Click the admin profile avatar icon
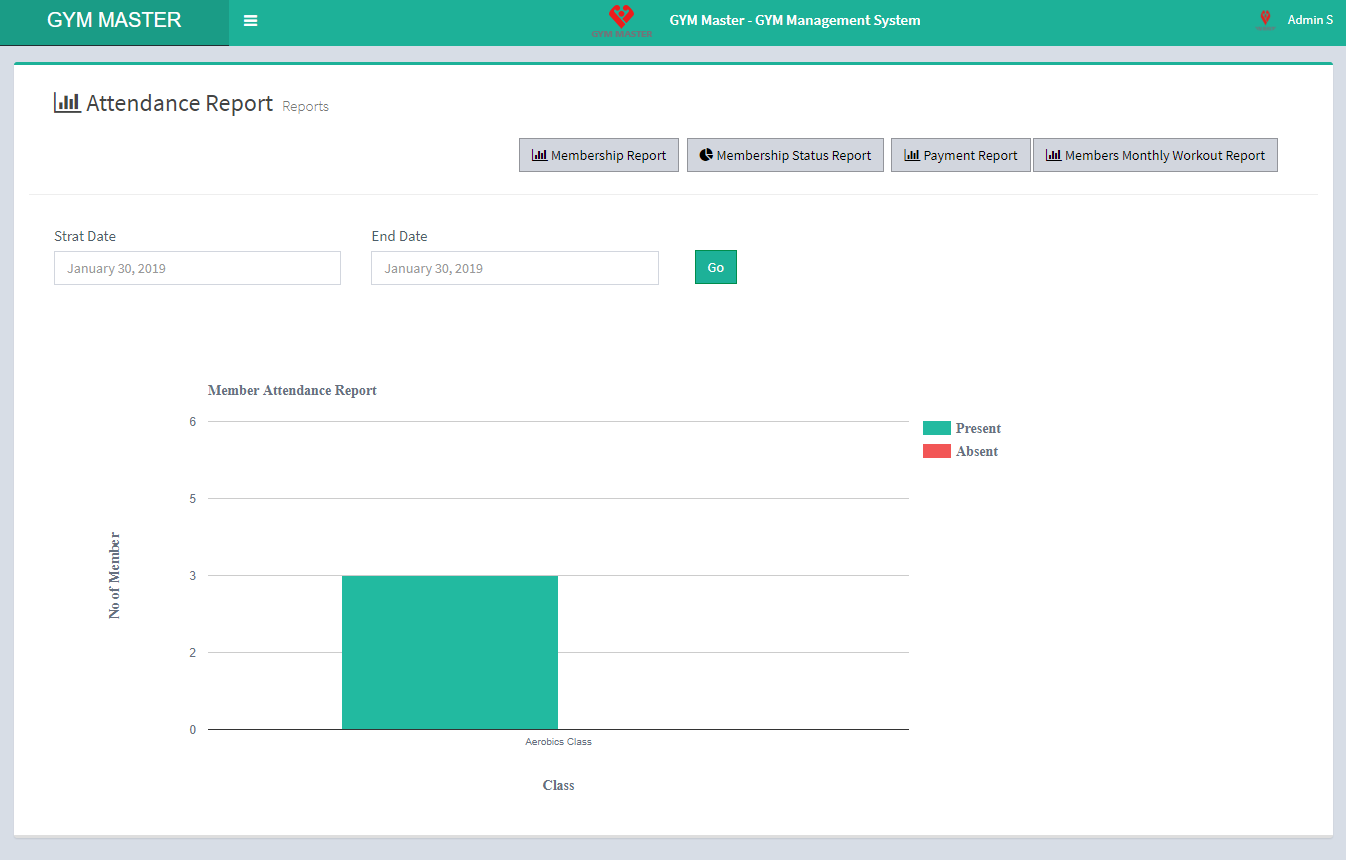The height and width of the screenshot is (860, 1346). click(1265, 20)
